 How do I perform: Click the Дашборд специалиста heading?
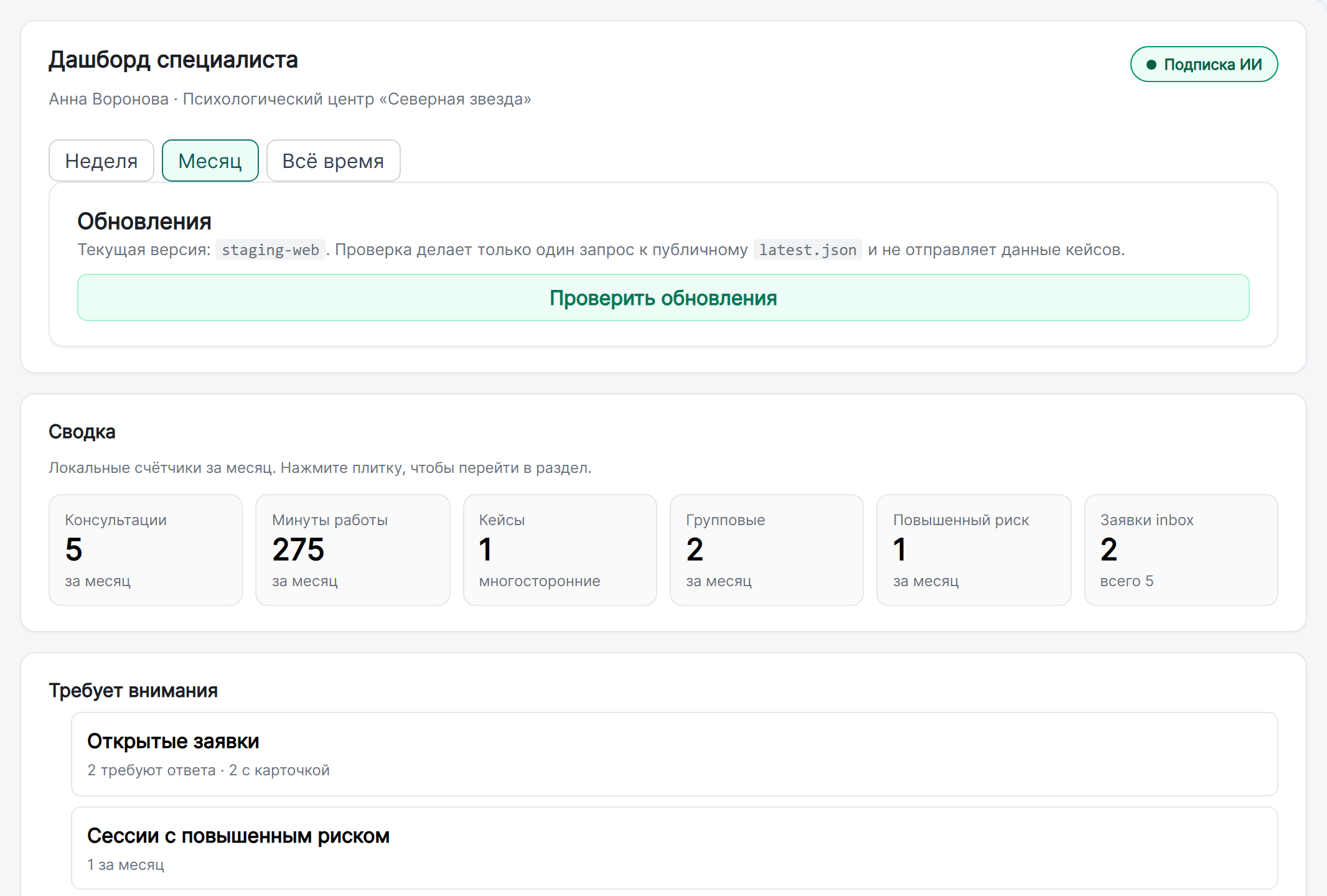click(173, 60)
